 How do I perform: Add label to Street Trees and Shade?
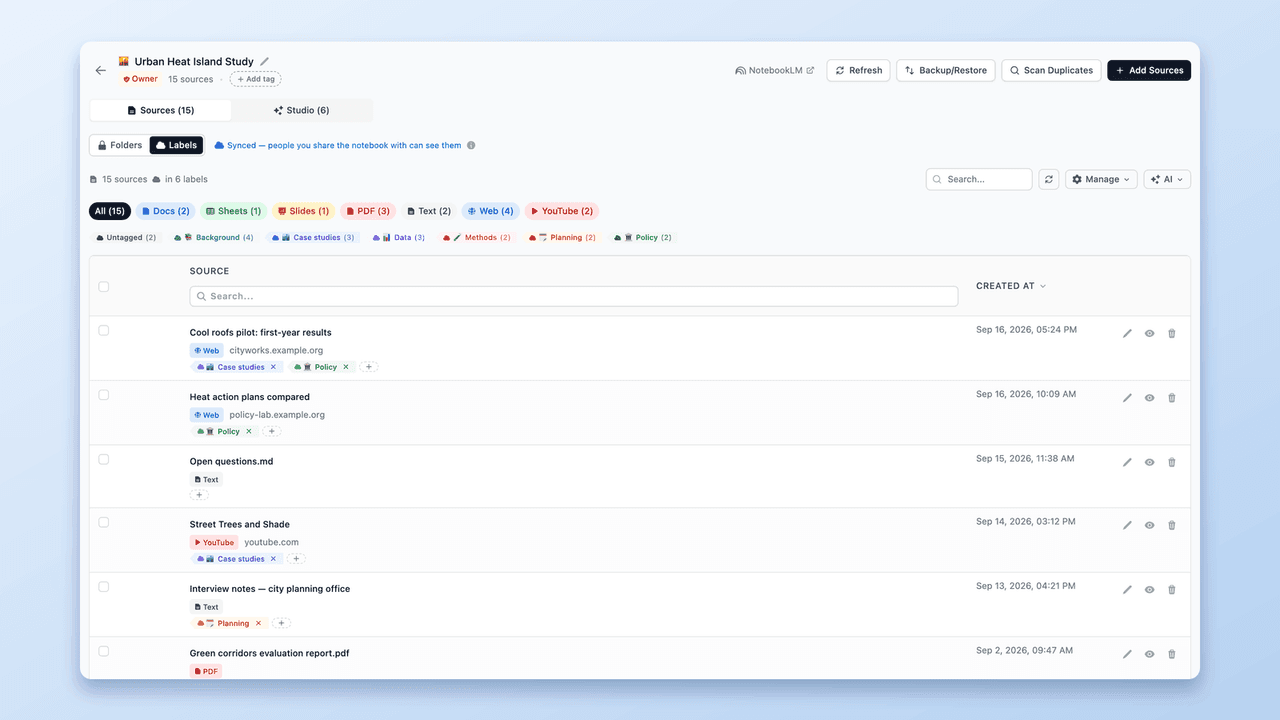[x=296, y=559]
